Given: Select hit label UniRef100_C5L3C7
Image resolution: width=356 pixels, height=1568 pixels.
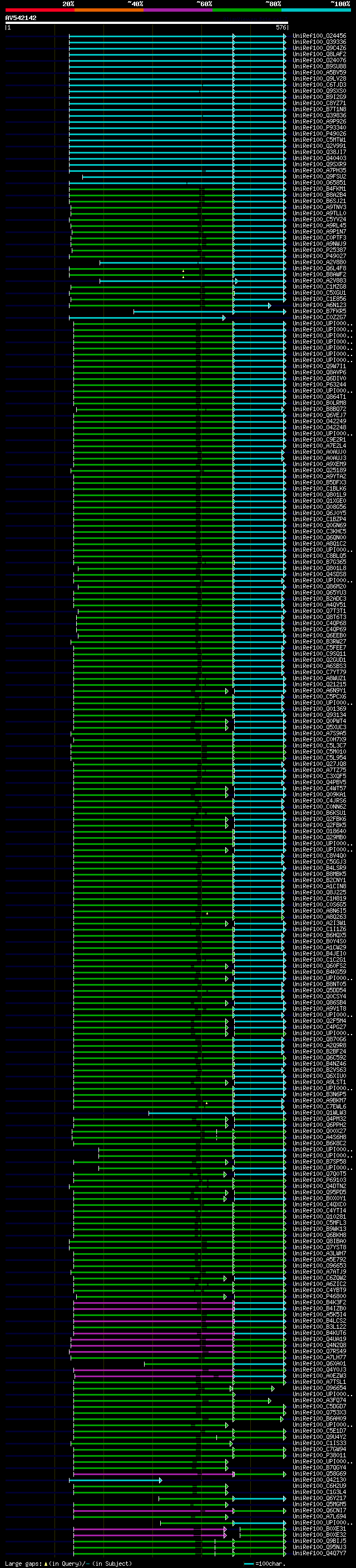Looking at the screenshot, I should [319, 745].
